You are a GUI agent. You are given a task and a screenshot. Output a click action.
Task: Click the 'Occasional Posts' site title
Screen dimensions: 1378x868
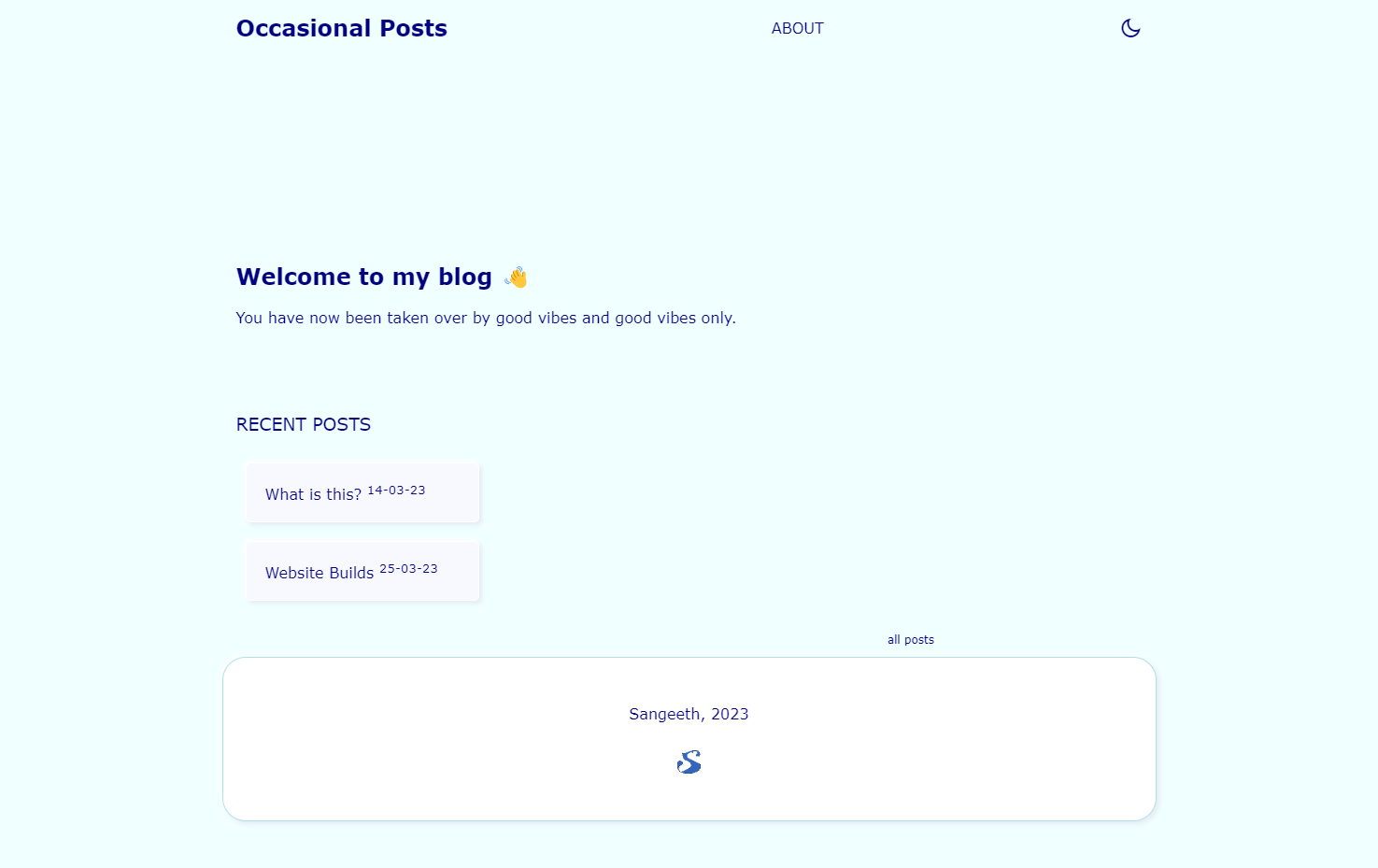coord(341,28)
